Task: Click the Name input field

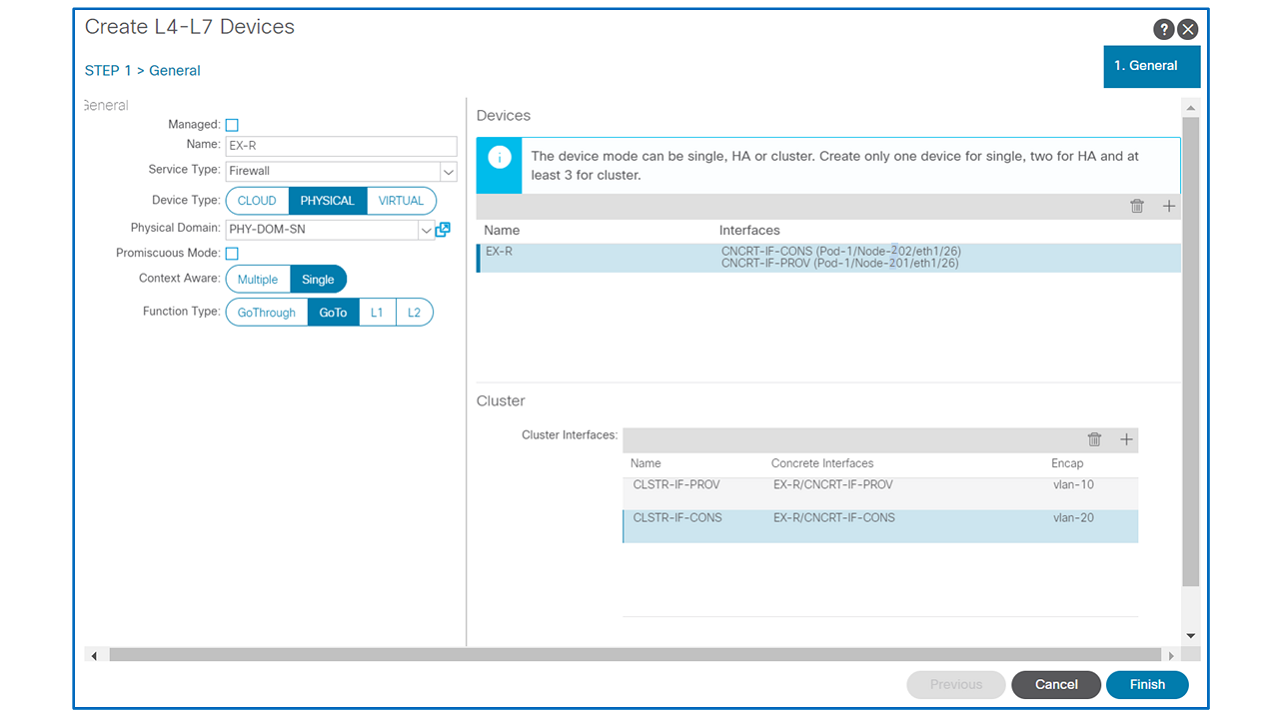Action: pos(341,146)
